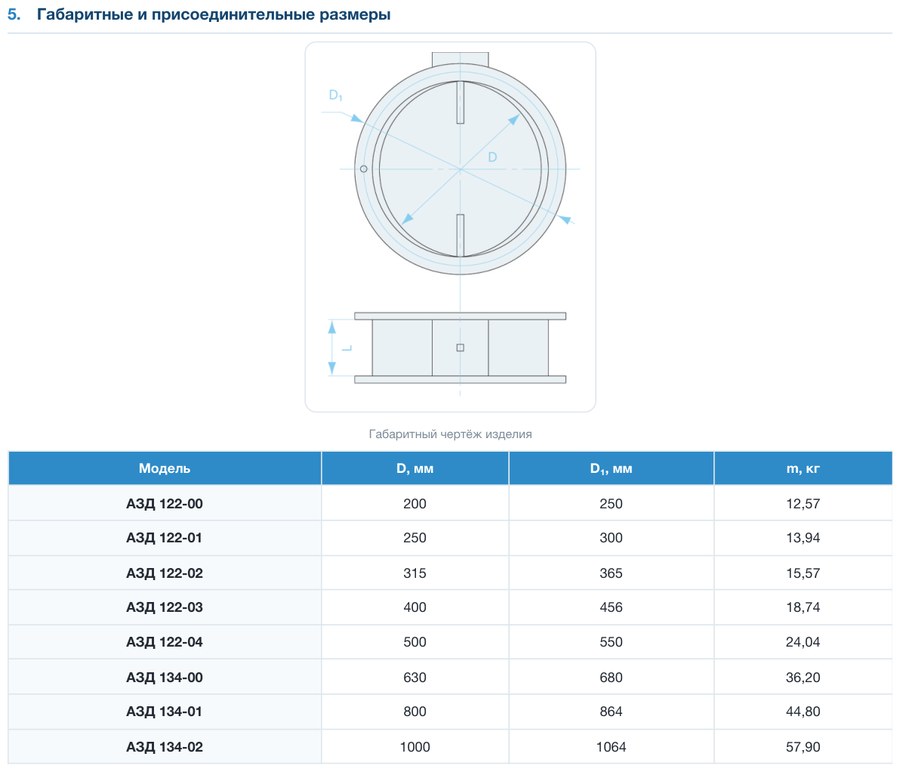The height and width of the screenshot is (772, 900).
Task: Click the 'm, кг' column header
Action: pos(802,468)
